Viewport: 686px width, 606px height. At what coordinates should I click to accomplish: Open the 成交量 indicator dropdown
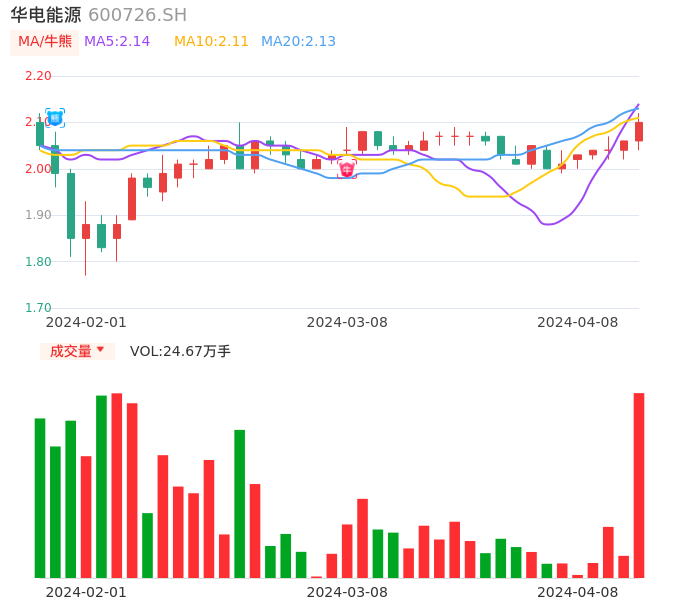[77, 351]
